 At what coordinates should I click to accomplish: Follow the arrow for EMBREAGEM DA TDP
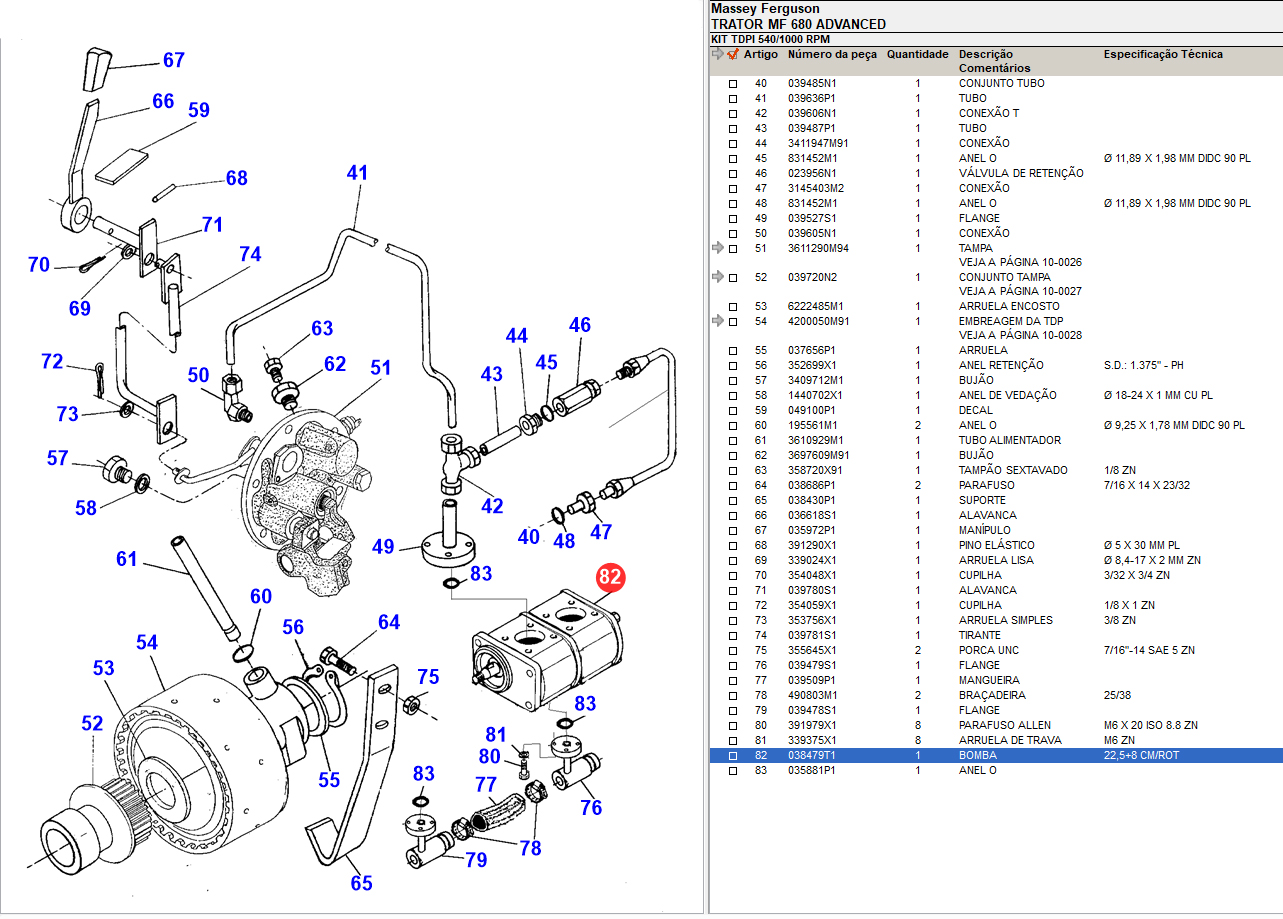click(717, 321)
